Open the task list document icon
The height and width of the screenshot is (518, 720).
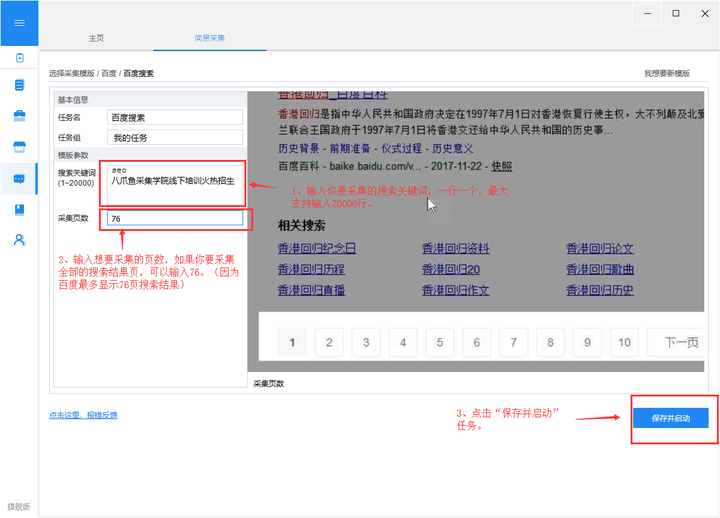(19, 85)
